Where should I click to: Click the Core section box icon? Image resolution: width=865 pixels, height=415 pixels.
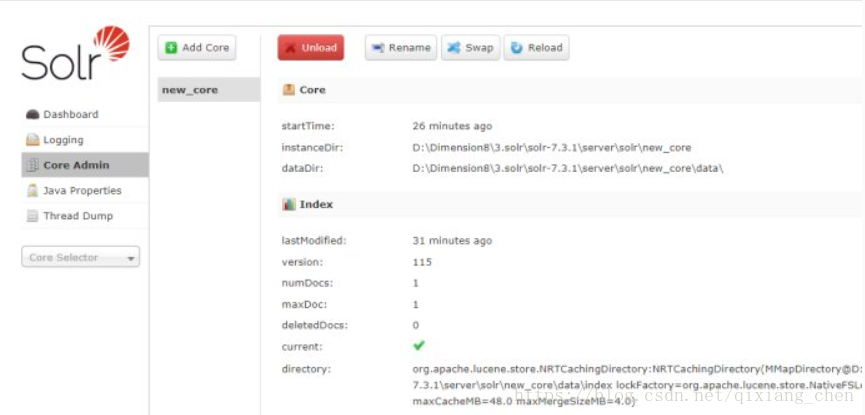(289, 89)
